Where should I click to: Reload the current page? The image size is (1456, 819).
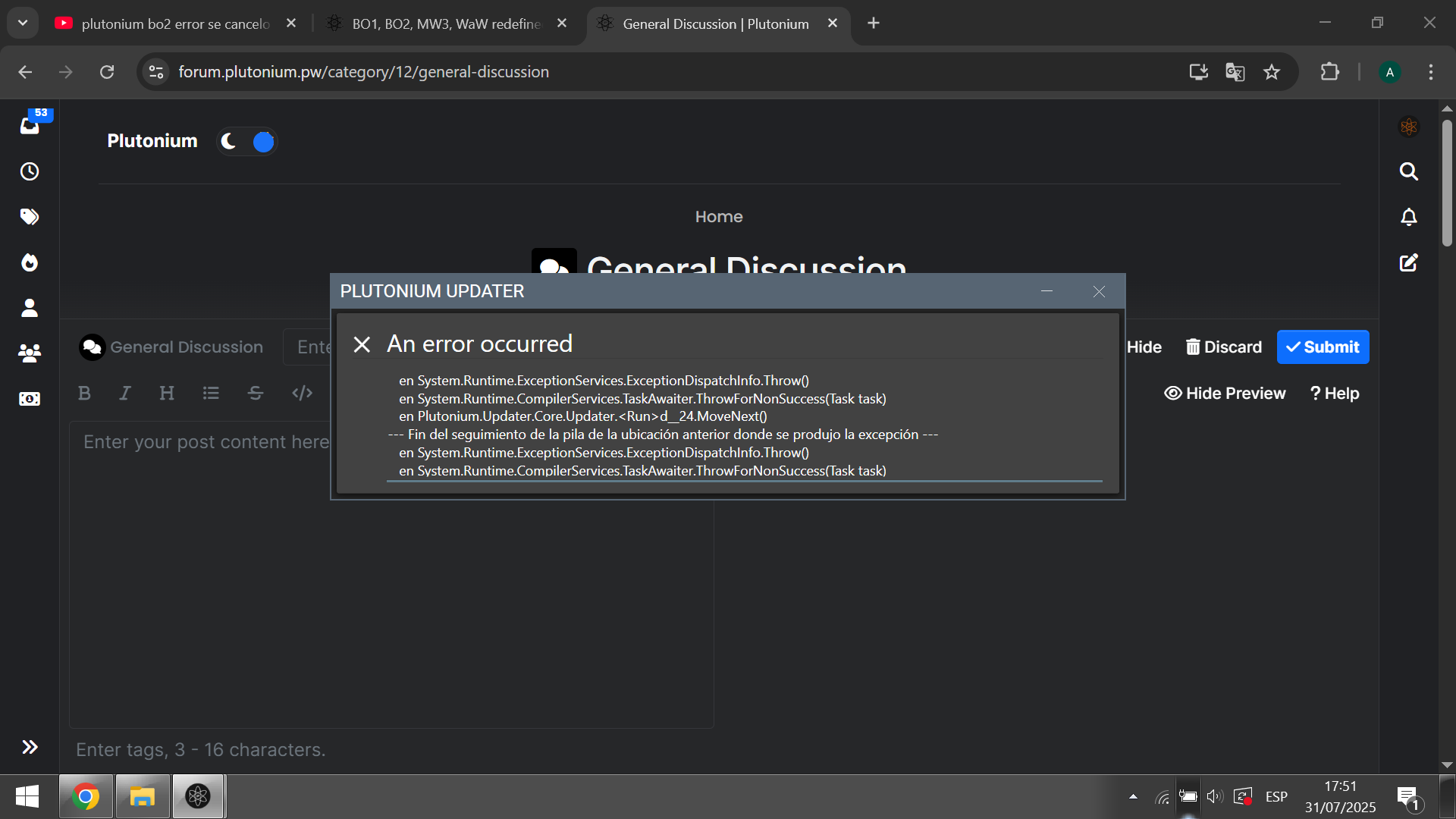pyautogui.click(x=107, y=72)
